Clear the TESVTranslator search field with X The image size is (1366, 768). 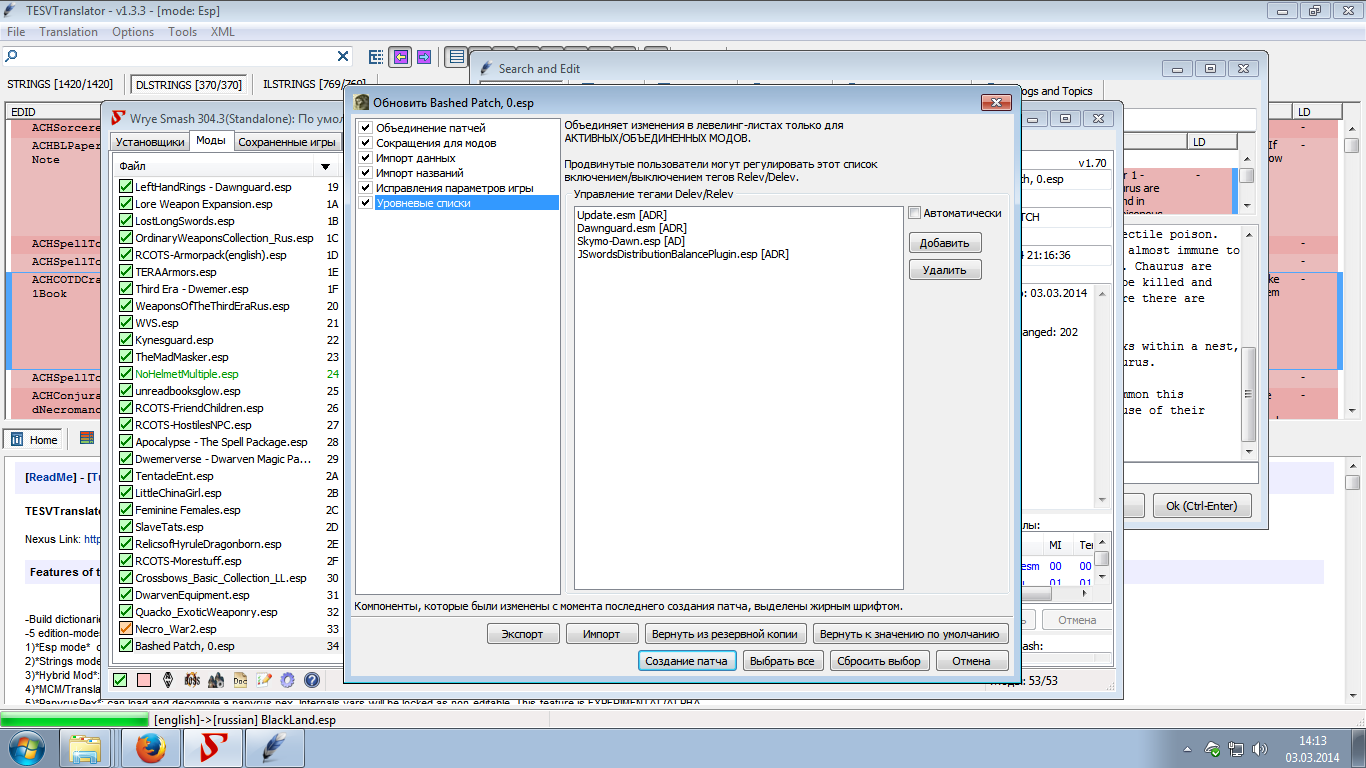coord(343,57)
